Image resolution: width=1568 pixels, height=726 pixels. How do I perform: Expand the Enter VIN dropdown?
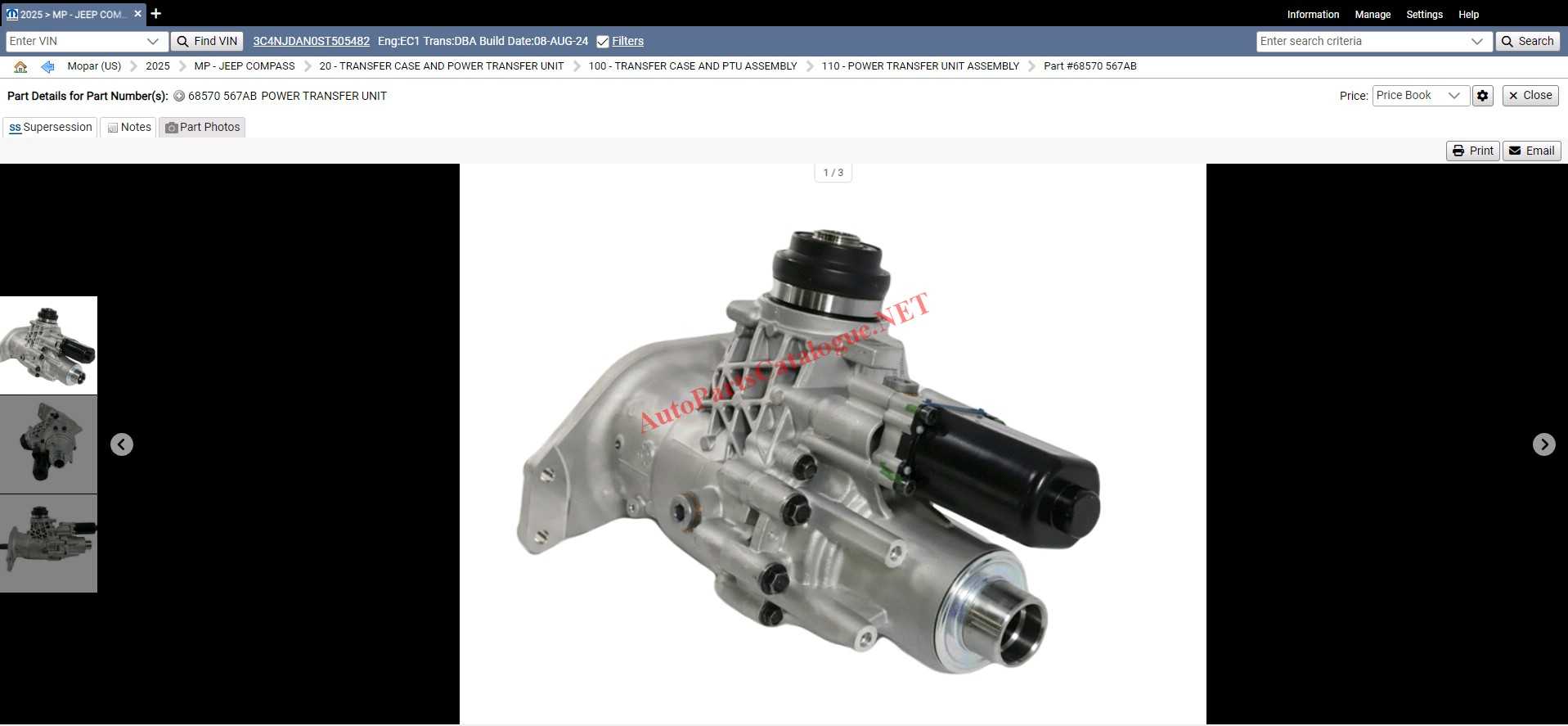[x=152, y=42]
